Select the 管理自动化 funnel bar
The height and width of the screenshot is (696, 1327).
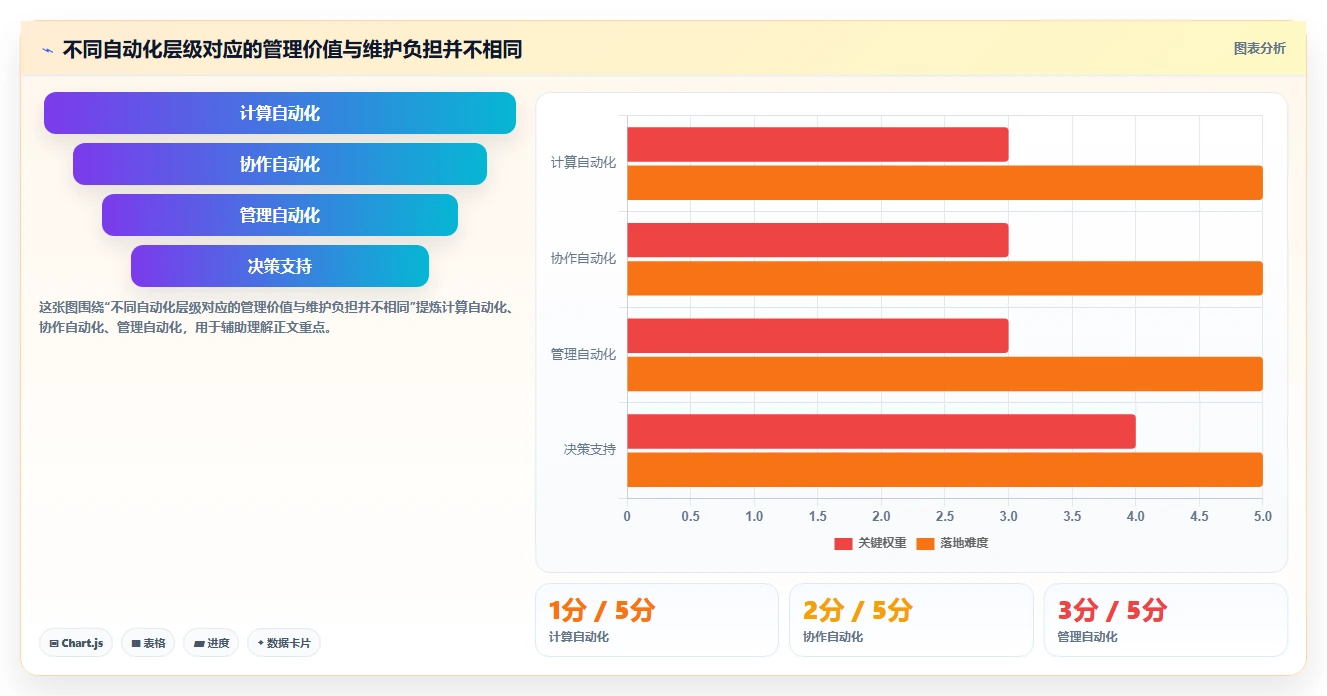[280, 215]
